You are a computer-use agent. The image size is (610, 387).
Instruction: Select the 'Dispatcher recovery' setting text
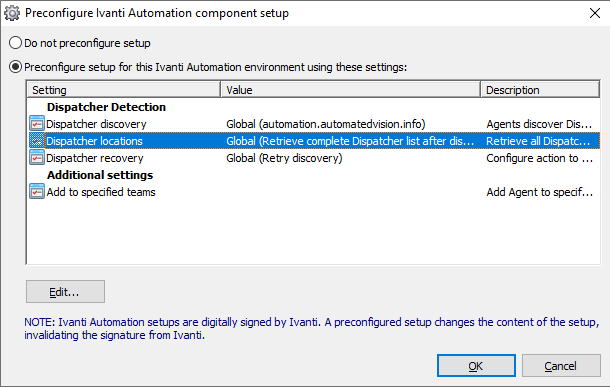(95, 158)
